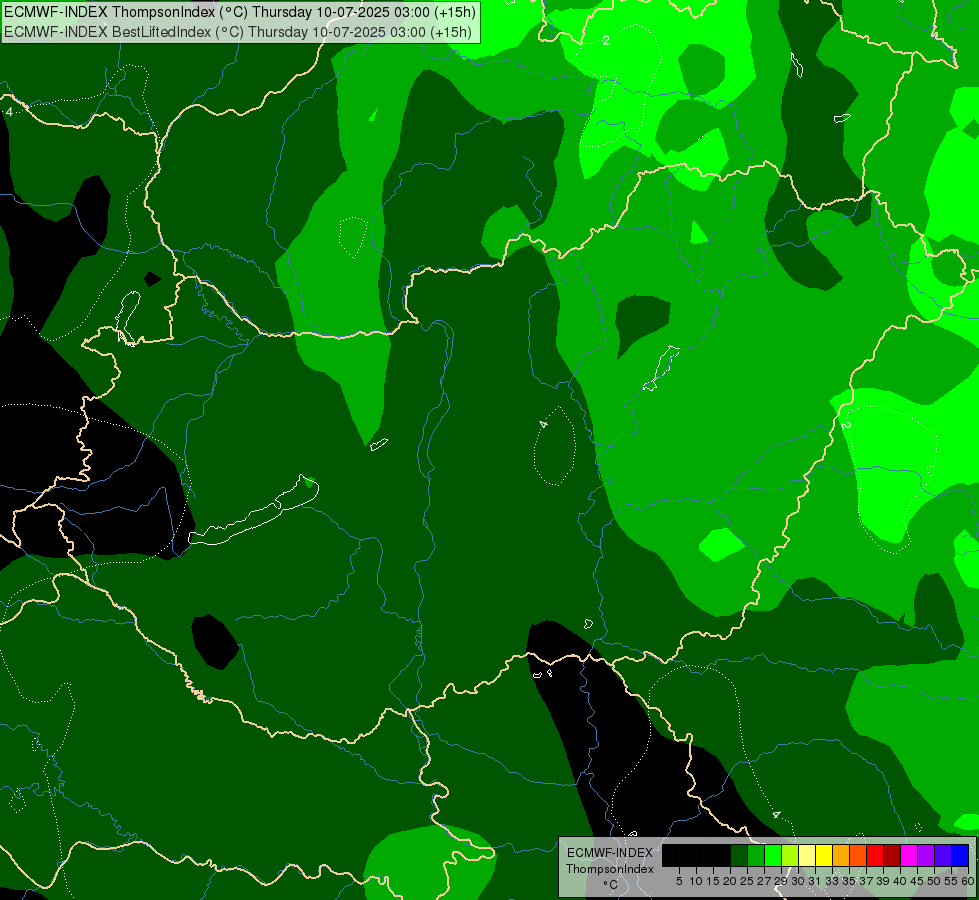Click the °C unit label in legend
979x900 pixels.
611,884
